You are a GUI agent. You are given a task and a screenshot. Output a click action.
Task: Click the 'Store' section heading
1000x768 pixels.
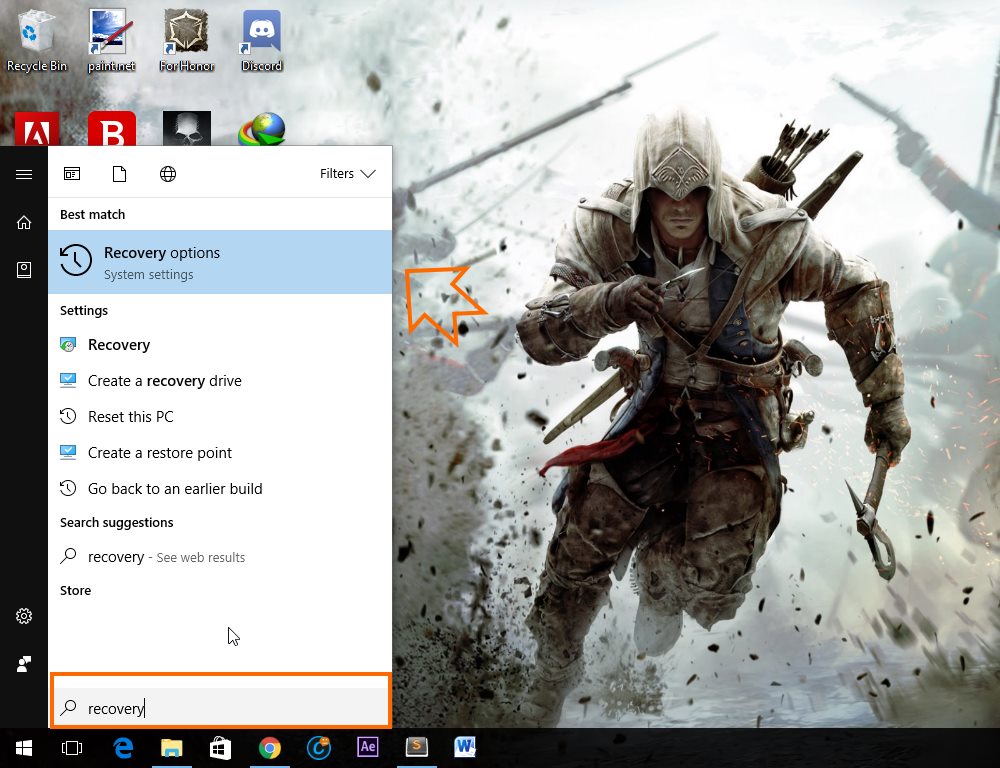(x=75, y=591)
